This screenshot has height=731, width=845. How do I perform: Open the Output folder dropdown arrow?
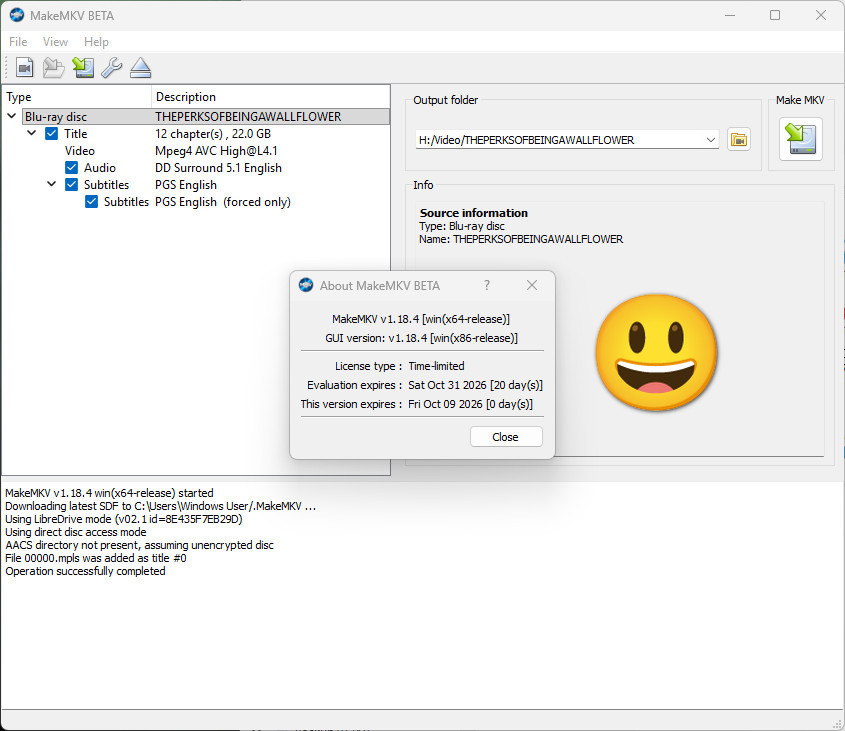click(x=710, y=140)
